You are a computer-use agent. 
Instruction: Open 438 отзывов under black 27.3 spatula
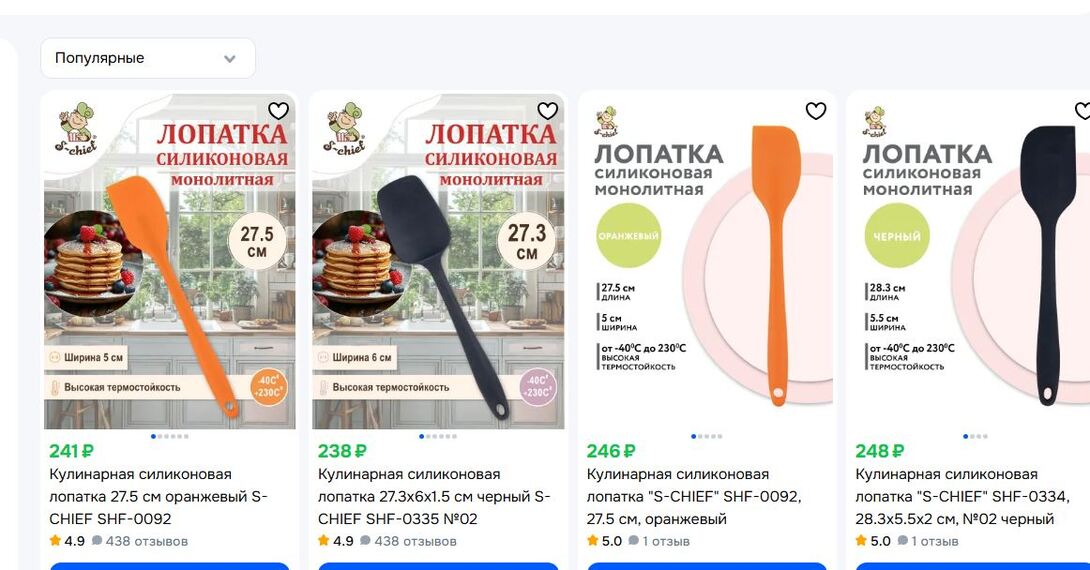(409, 541)
